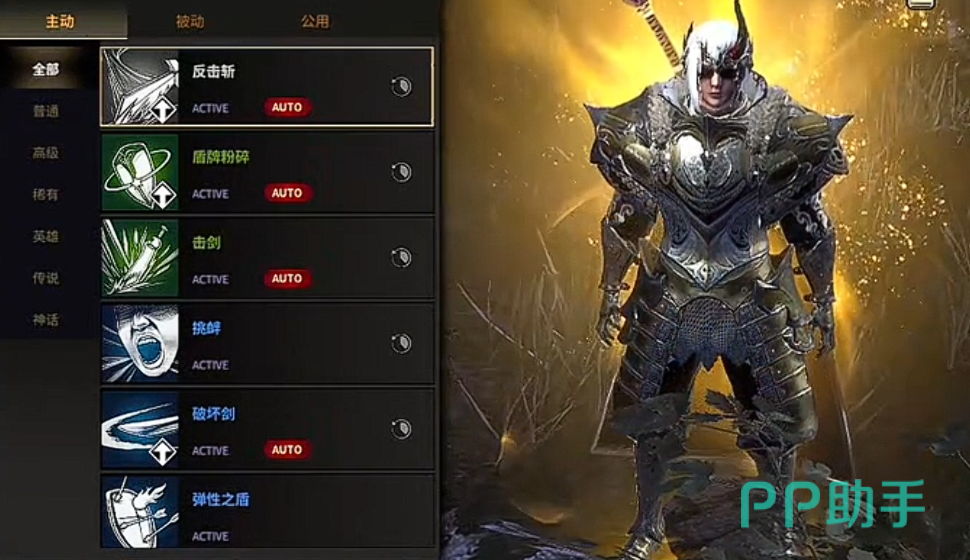Image resolution: width=970 pixels, height=560 pixels.
Task: Show 传说 legendary skills
Action: [x=46, y=278]
